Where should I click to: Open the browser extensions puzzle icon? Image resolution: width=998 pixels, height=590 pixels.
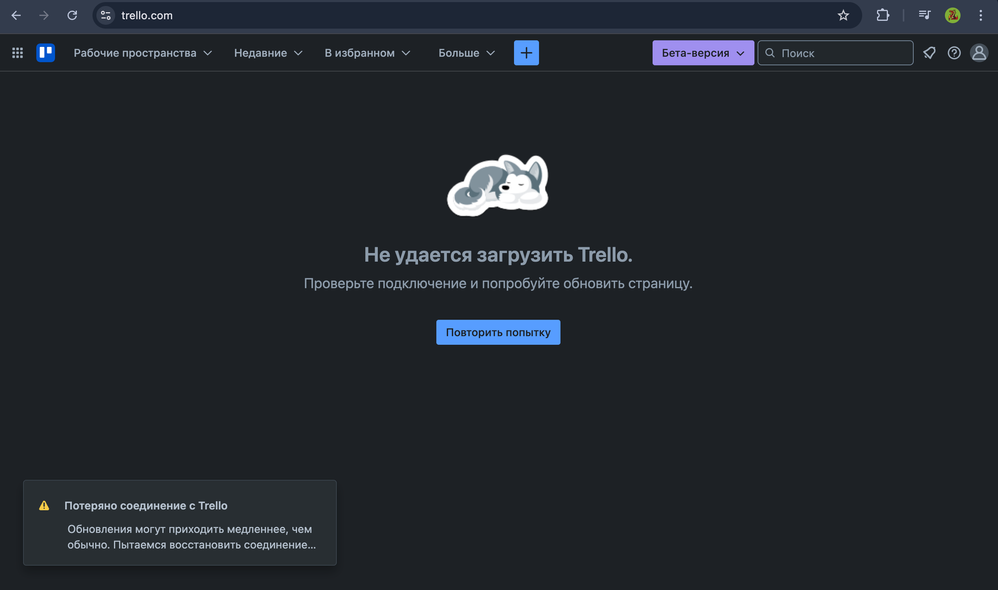click(883, 15)
